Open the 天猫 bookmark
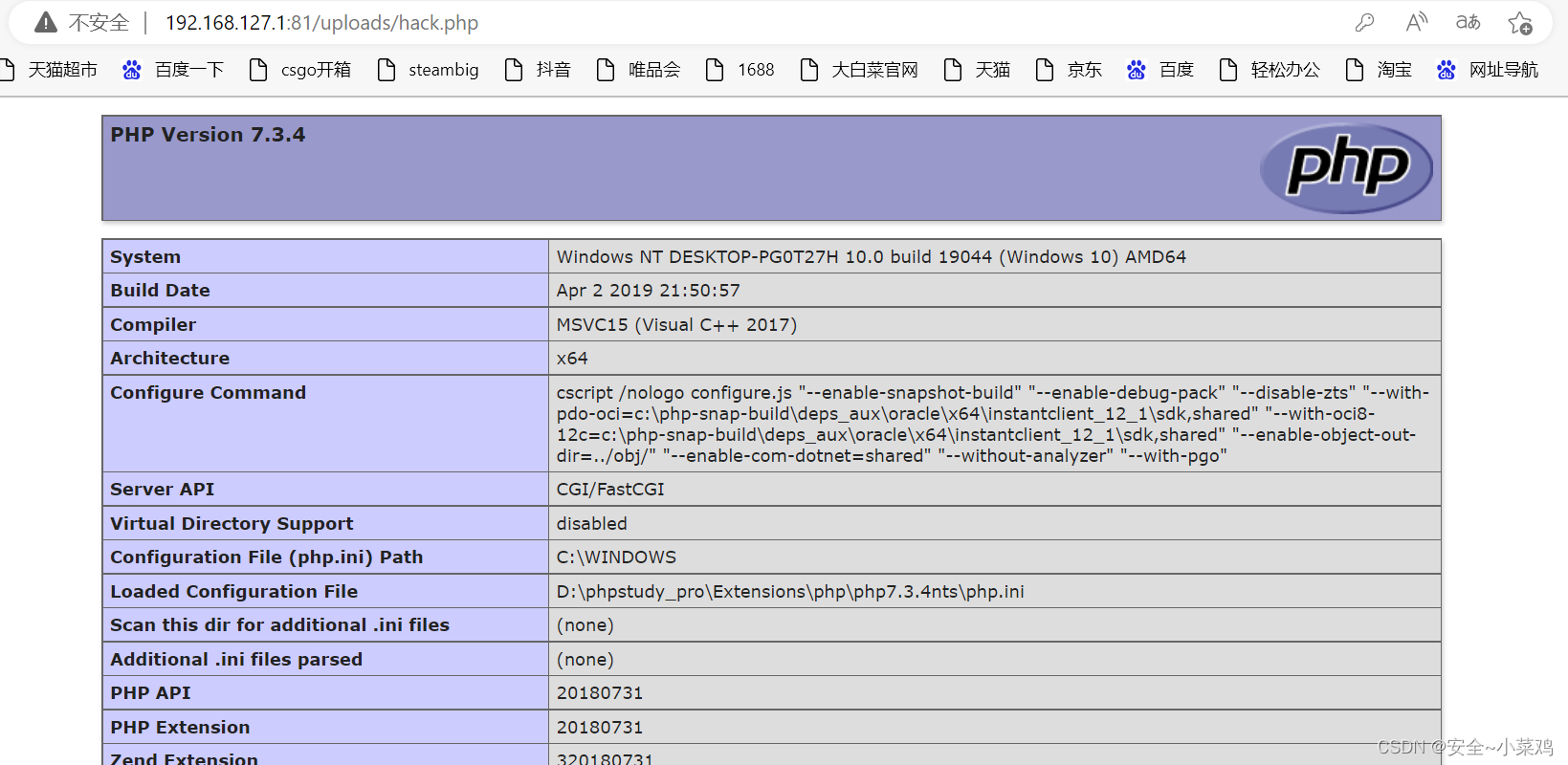1568x765 pixels. click(x=992, y=70)
